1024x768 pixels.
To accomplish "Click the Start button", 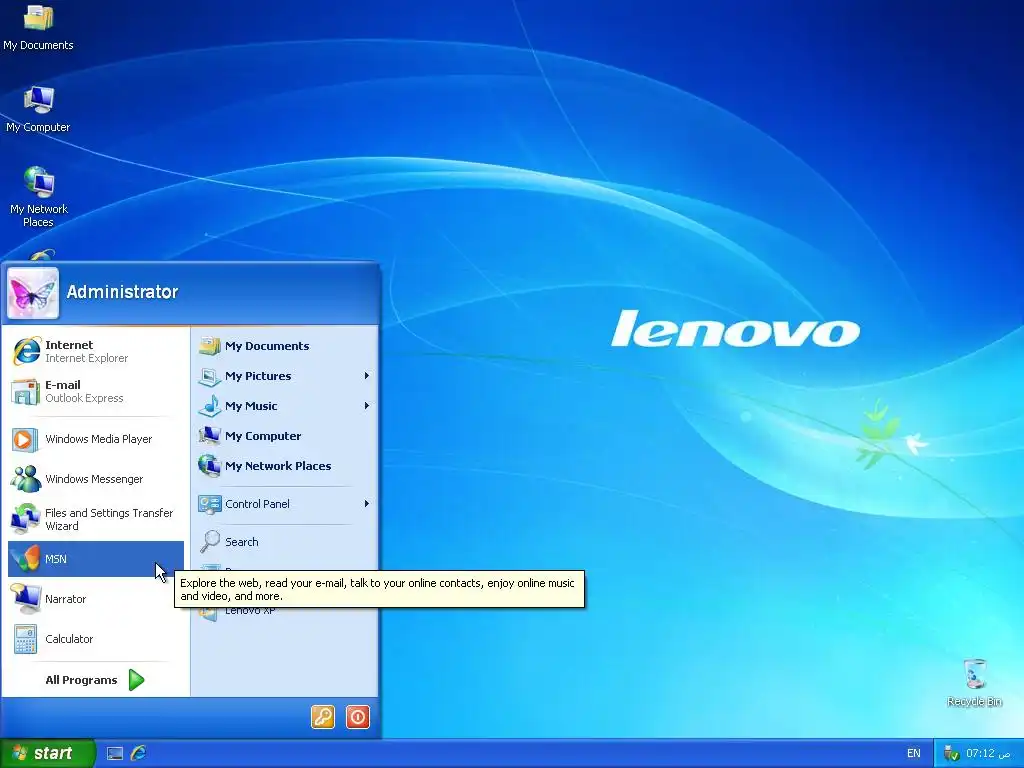I will click(47, 753).
